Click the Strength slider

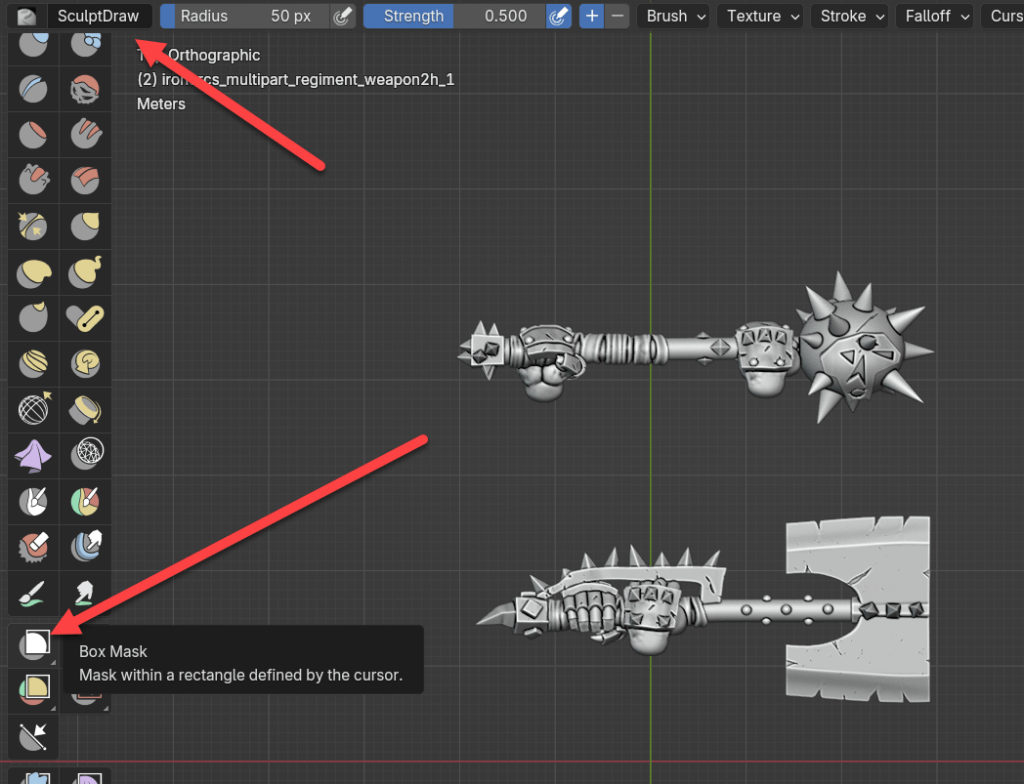pyautogui.click(x=455, y=16)
